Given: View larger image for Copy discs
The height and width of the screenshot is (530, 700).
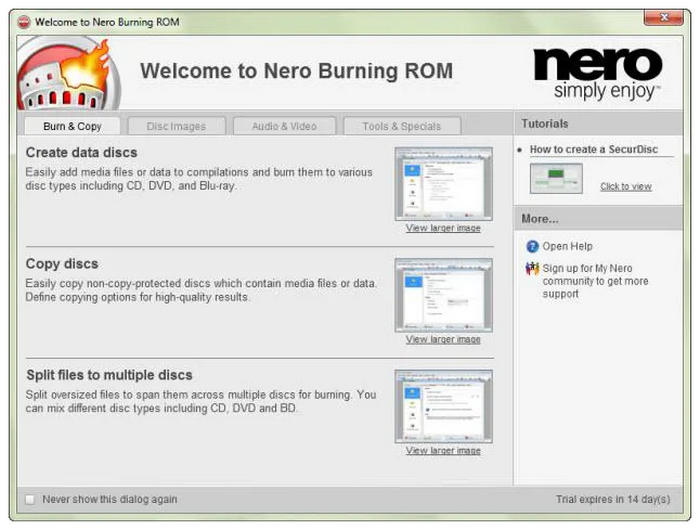Looking at the screenshot, I should [x=443, y=339].
